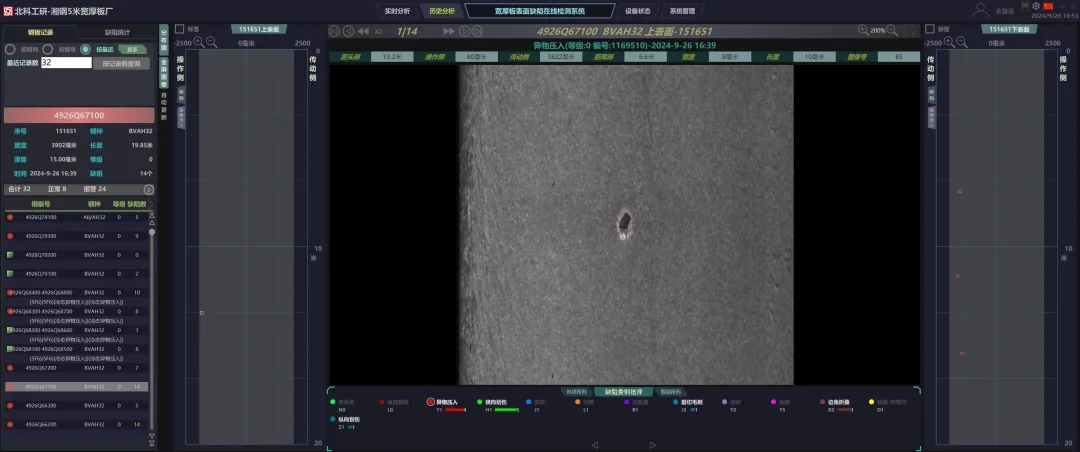1080x452 pixels.
Task: Go to next page of defect categories
Action: click(x=652, y=445)
